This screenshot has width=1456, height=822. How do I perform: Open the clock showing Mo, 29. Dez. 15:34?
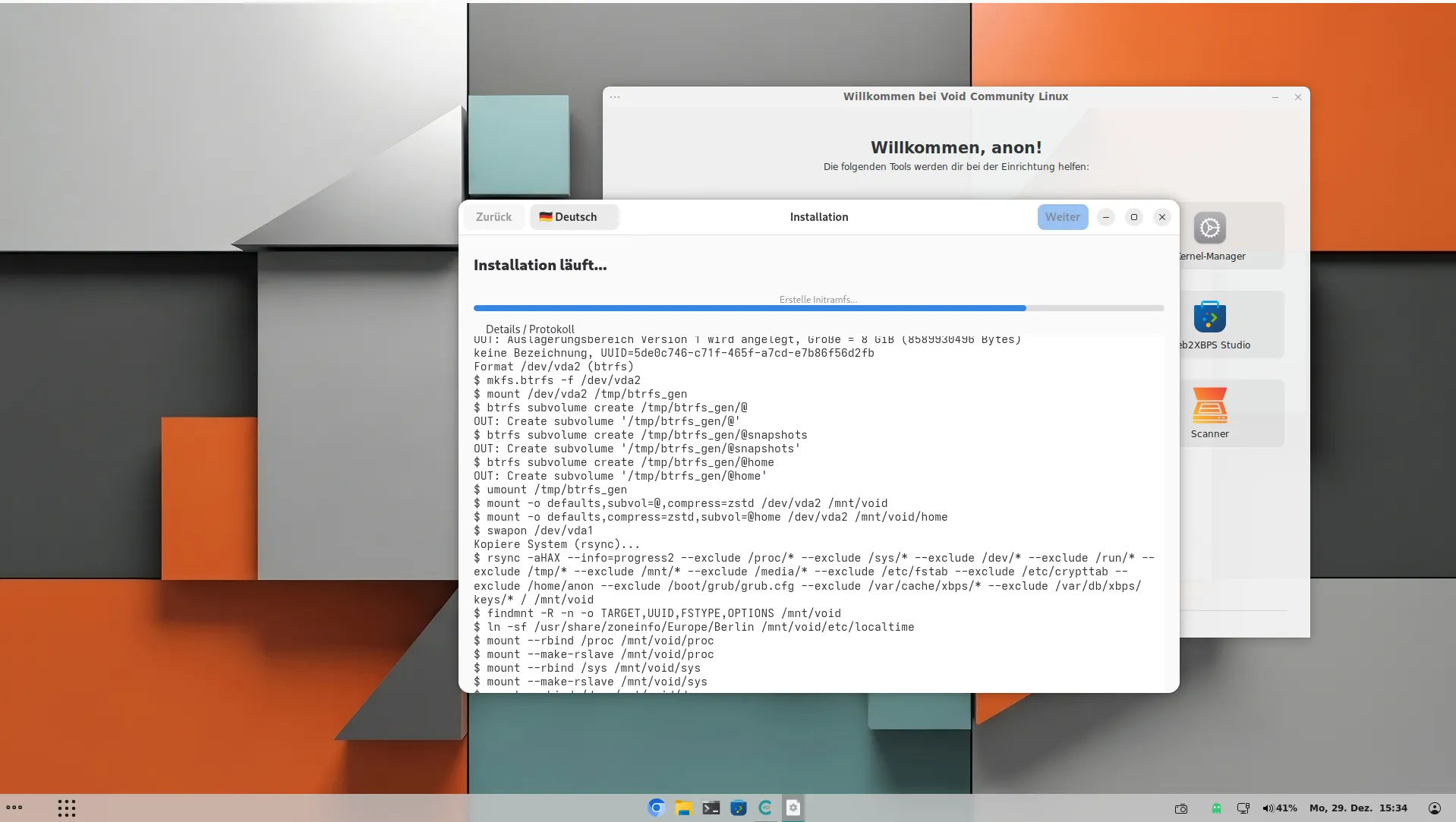1358,808
